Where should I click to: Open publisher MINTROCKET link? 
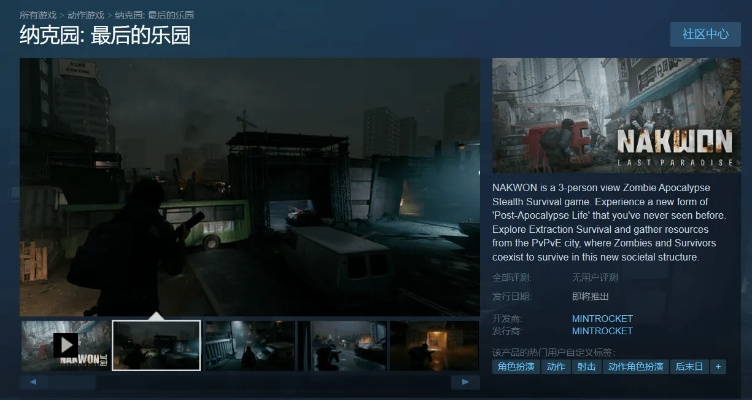tap(602, 331)
